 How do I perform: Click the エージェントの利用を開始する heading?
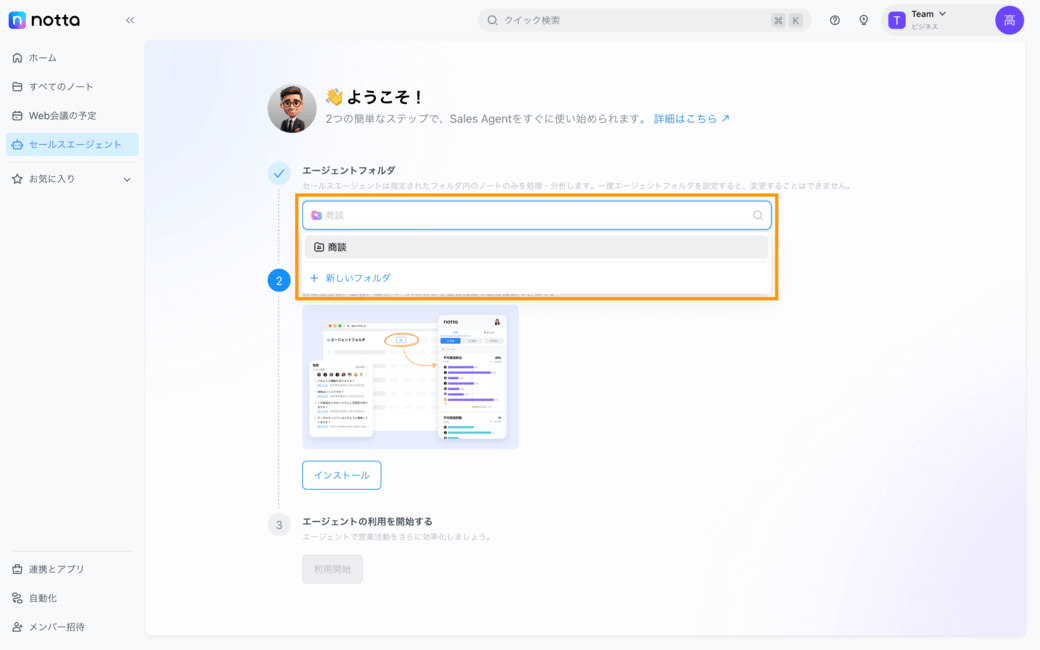pos(367,521)
